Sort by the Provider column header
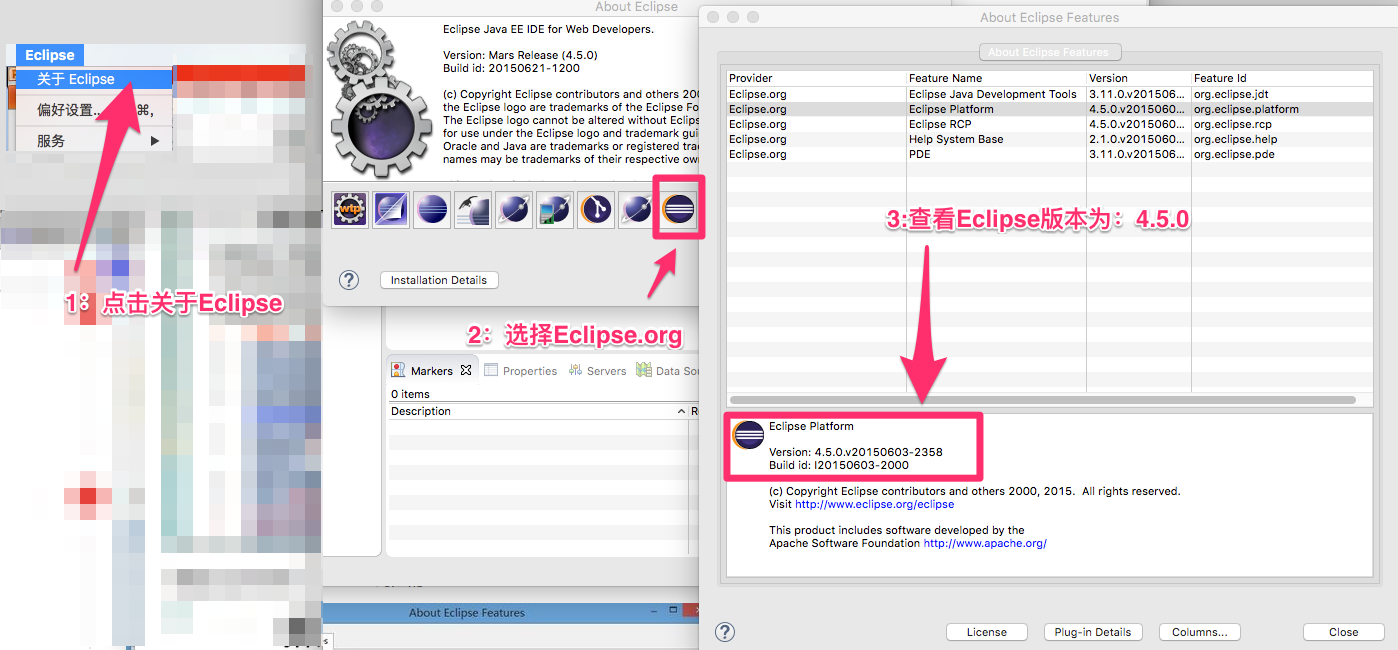The width and height of the screenshot is (1398, 650). click(816, 78)
